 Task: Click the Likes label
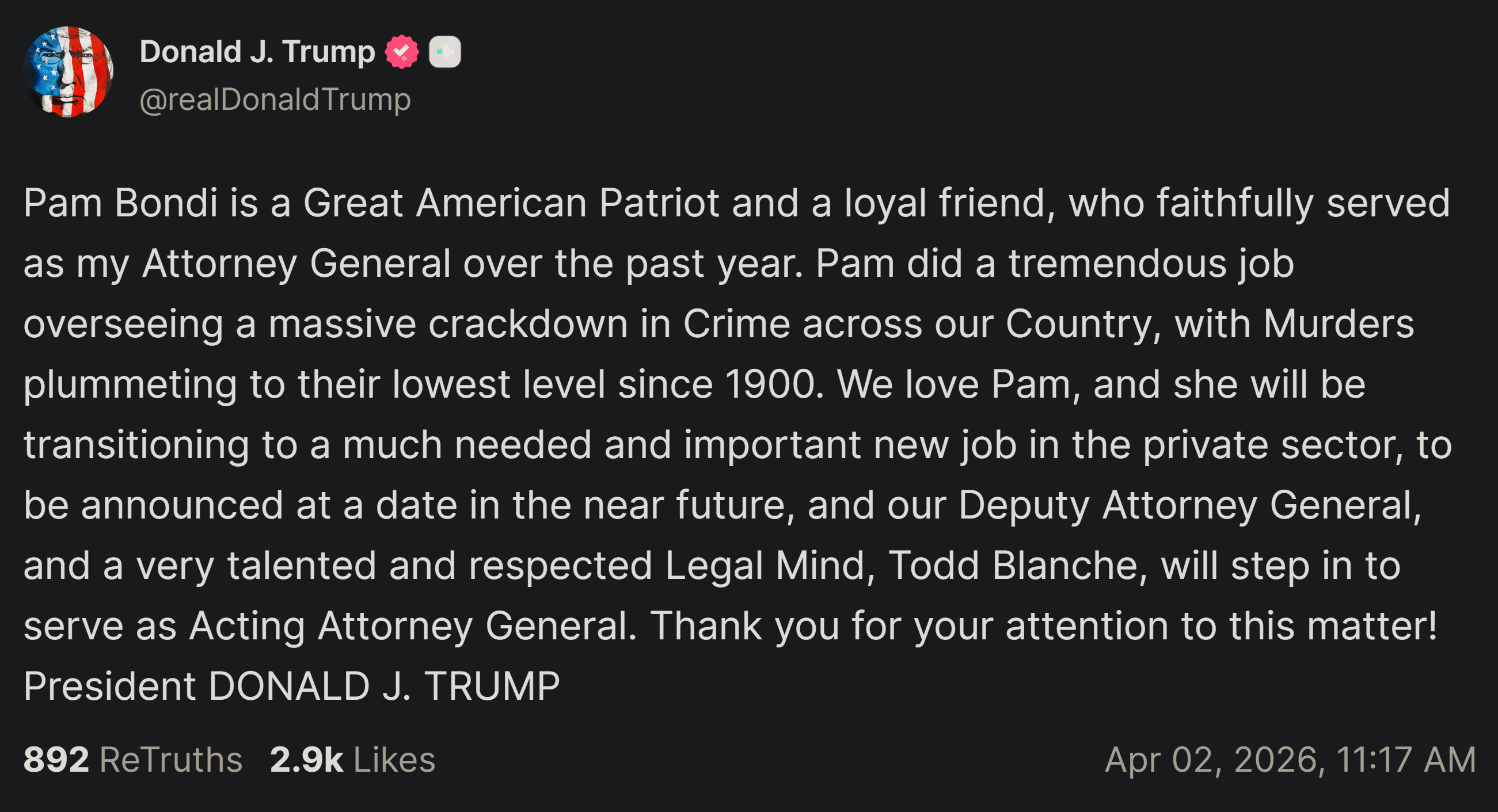point(394,760)
